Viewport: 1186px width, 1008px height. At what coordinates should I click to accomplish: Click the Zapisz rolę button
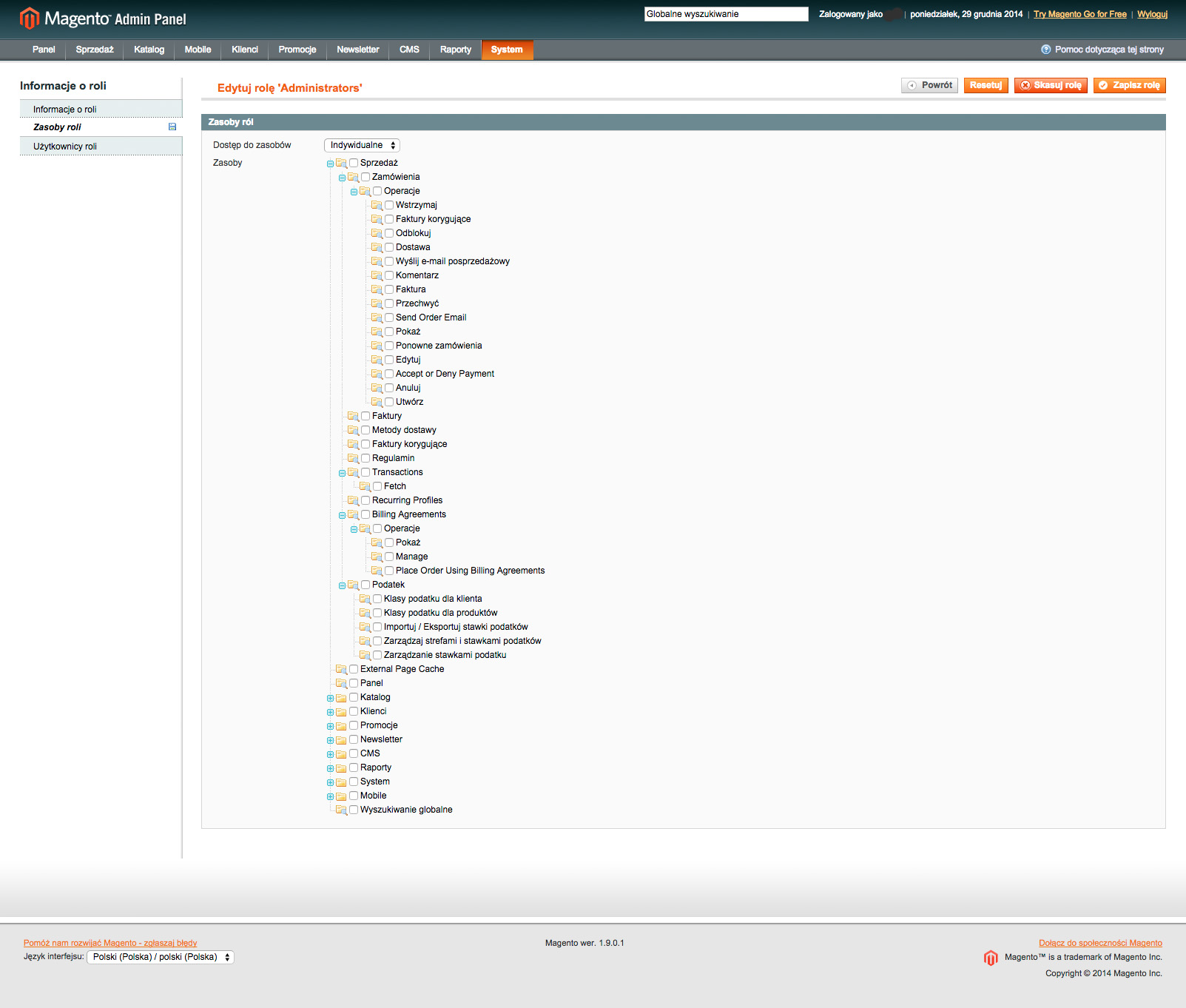pyautogui.click(x=1130, y=85)
